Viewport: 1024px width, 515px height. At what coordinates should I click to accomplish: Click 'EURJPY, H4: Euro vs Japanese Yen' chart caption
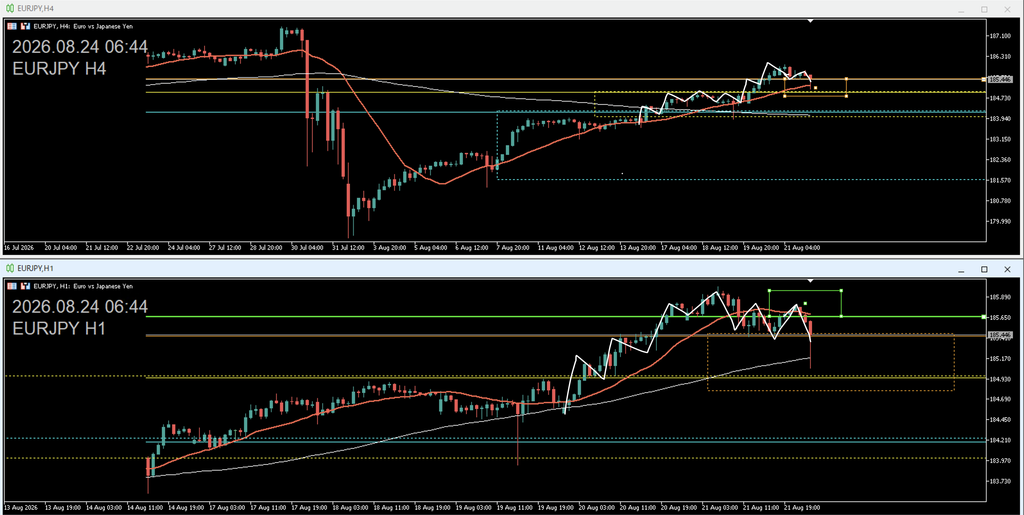(x=83, y=26)
